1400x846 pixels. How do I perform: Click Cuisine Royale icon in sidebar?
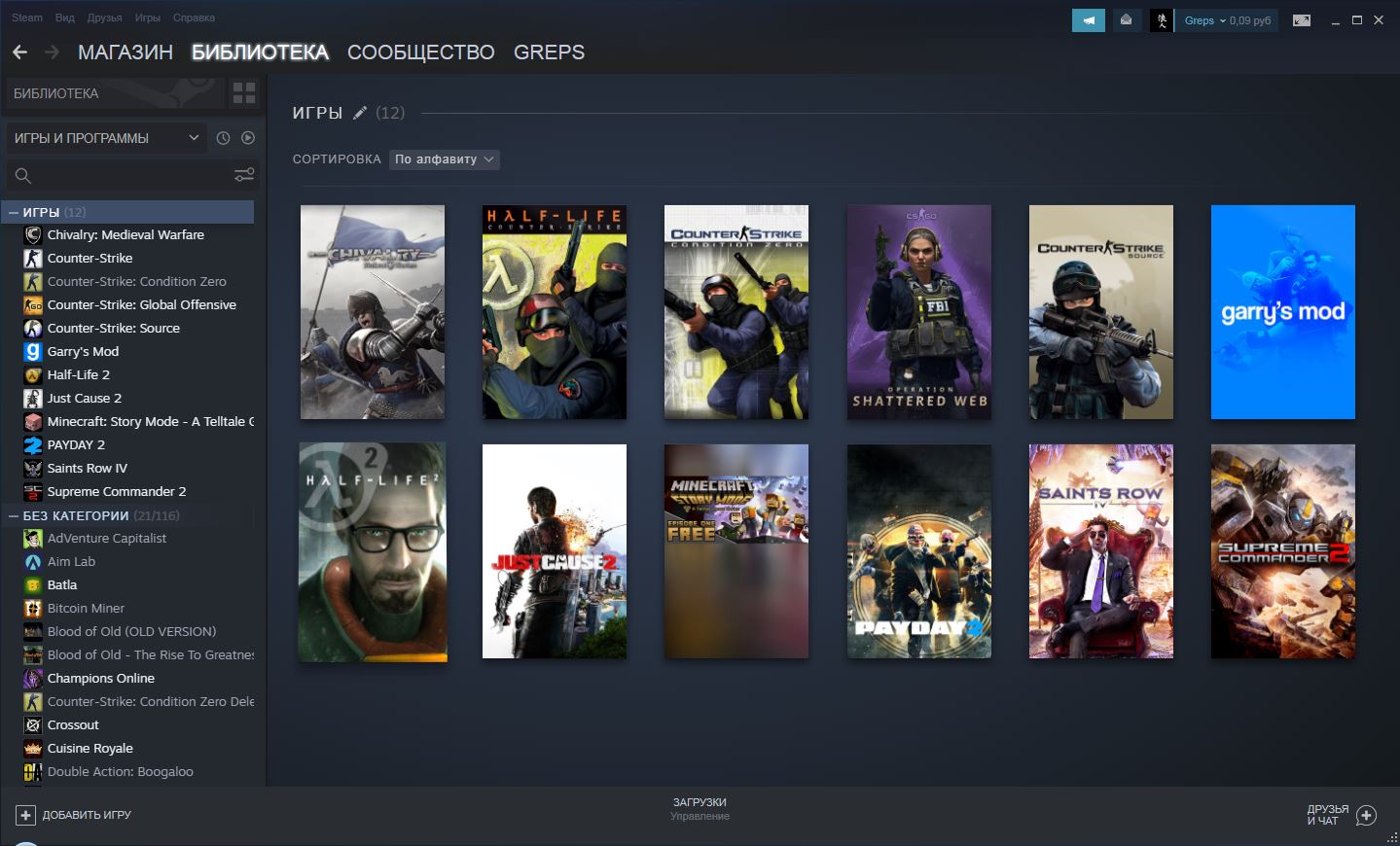pyautogui.click(x=33, y=748)
